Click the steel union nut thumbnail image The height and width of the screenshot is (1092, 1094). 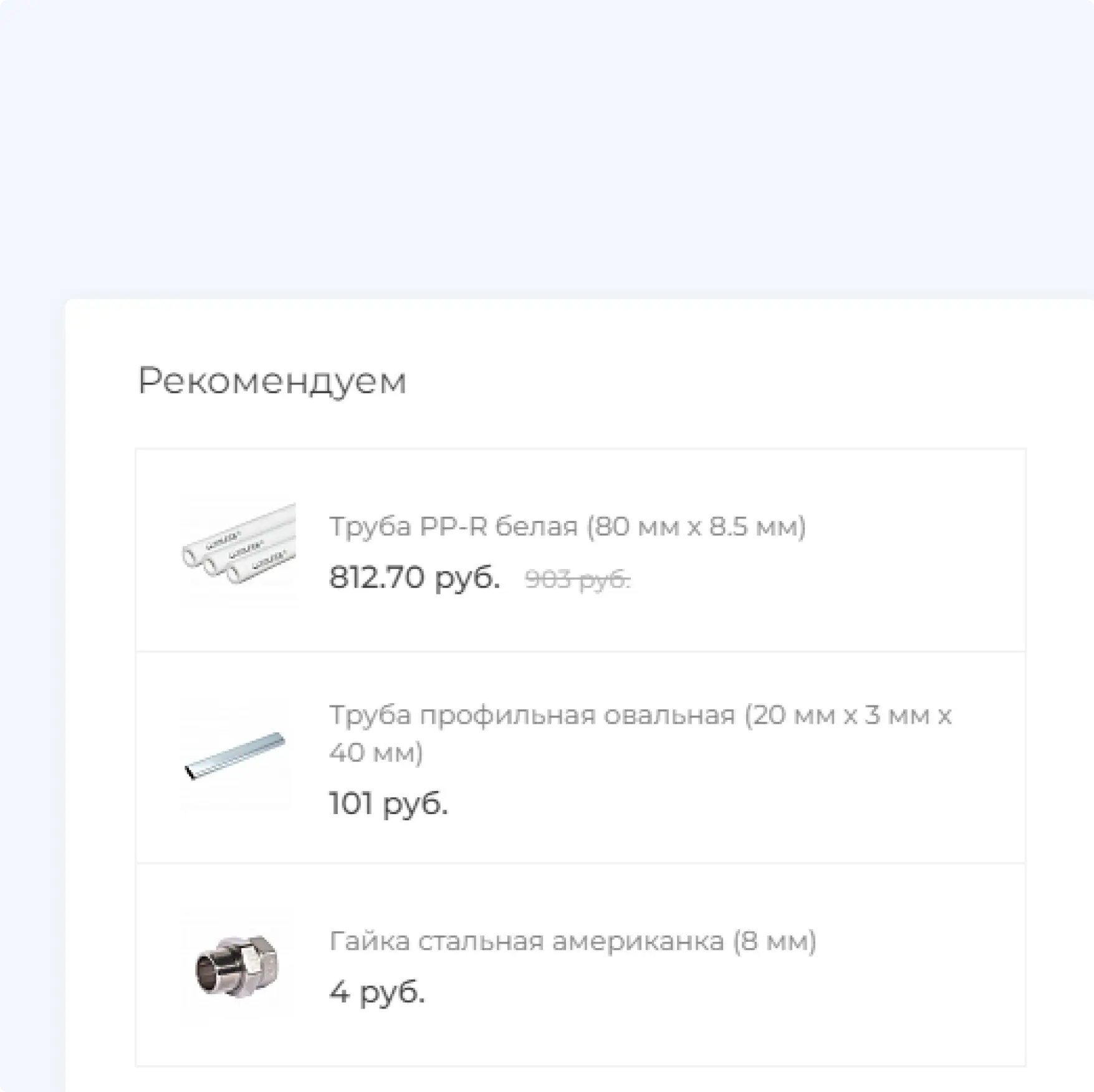[x=237, y=965]
